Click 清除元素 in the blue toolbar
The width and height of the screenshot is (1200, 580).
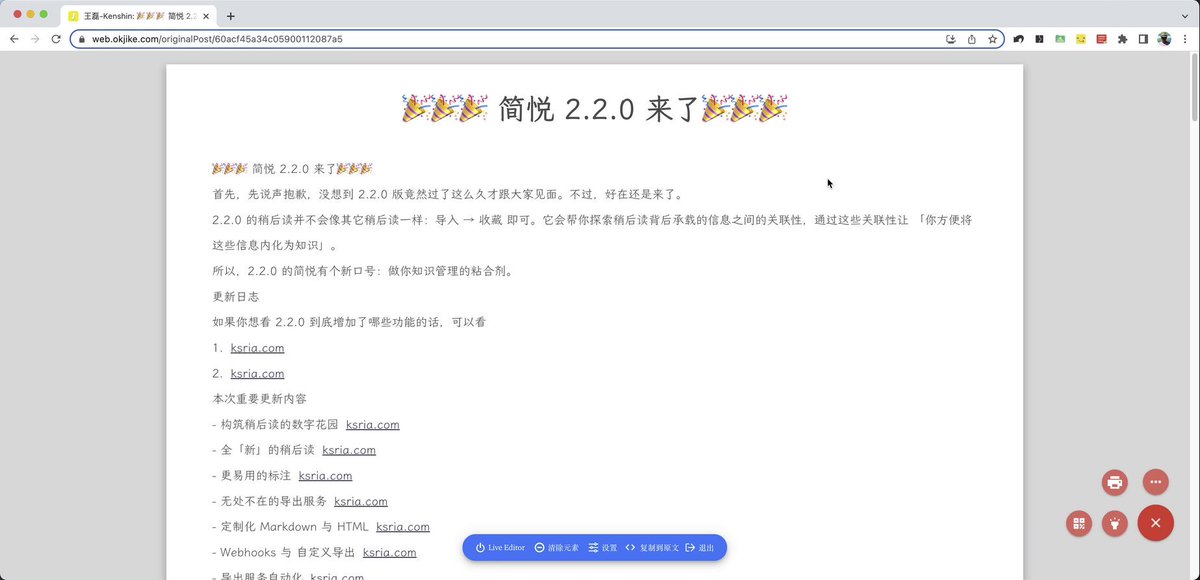557,548
